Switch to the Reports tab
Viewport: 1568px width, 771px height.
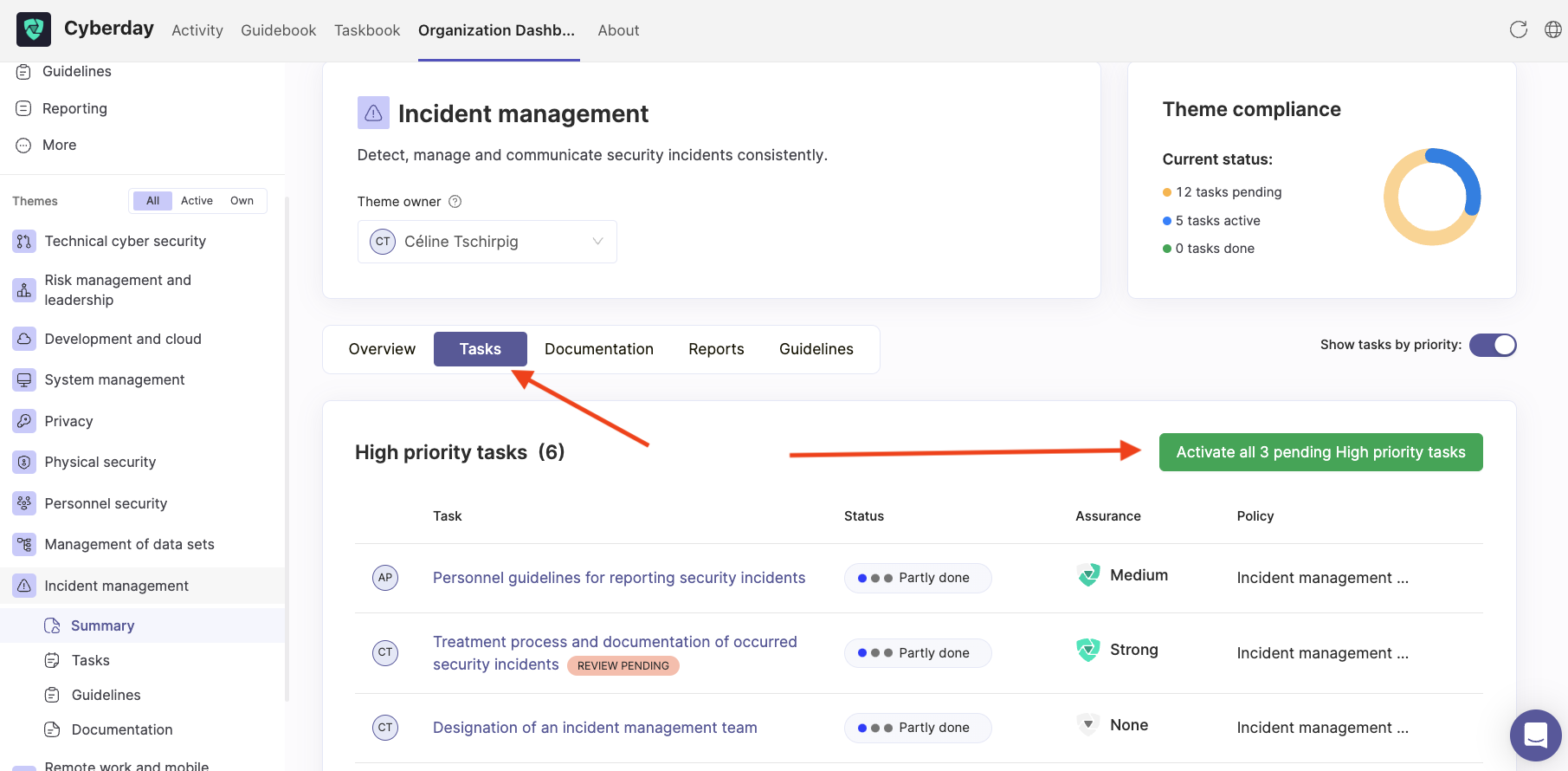(x=716, y=349)
